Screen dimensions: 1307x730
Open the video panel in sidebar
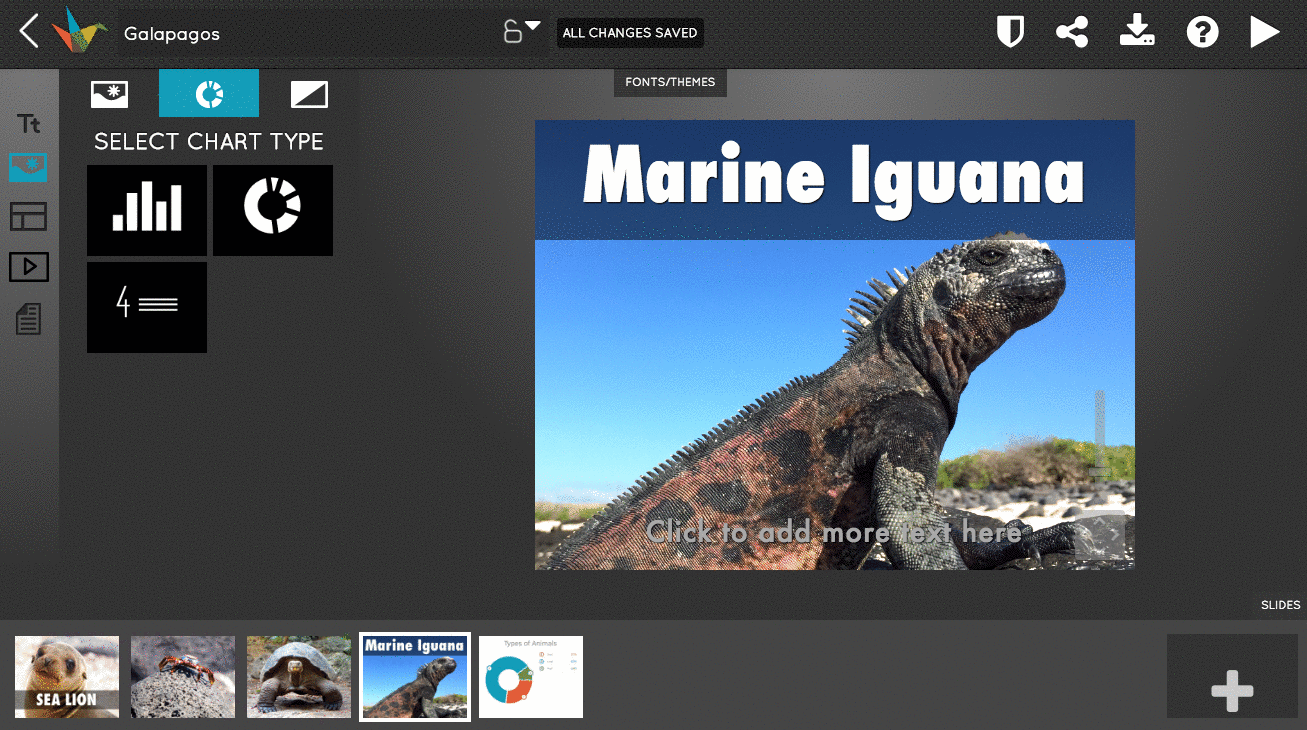(28, 267)
